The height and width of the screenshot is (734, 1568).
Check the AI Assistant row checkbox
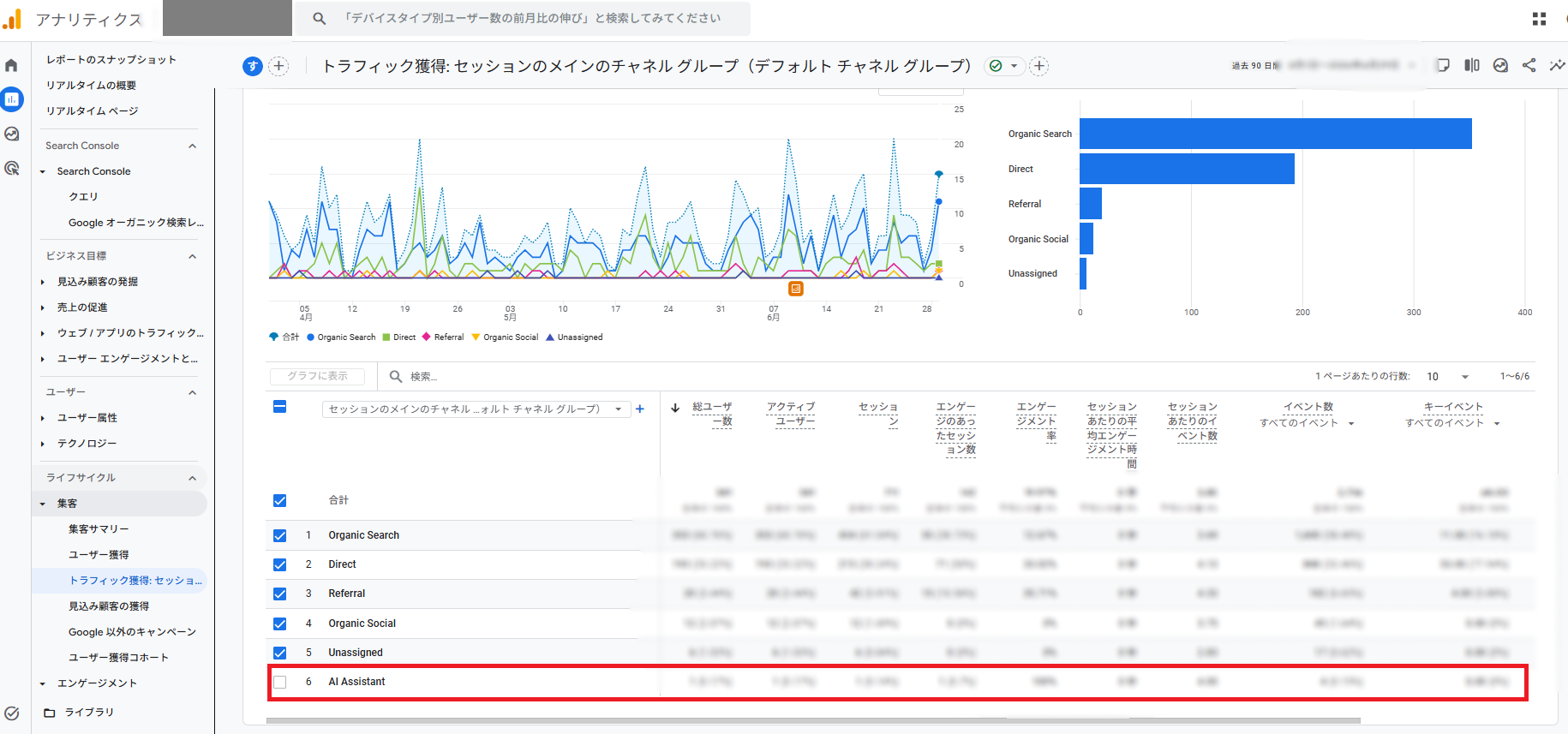(279, 682)
